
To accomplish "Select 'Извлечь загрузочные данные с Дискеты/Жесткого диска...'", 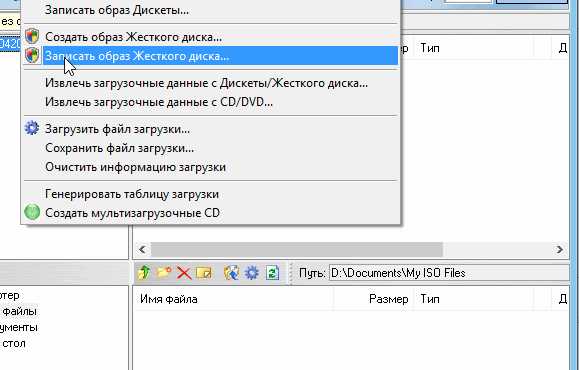I will tap(210, 83).
